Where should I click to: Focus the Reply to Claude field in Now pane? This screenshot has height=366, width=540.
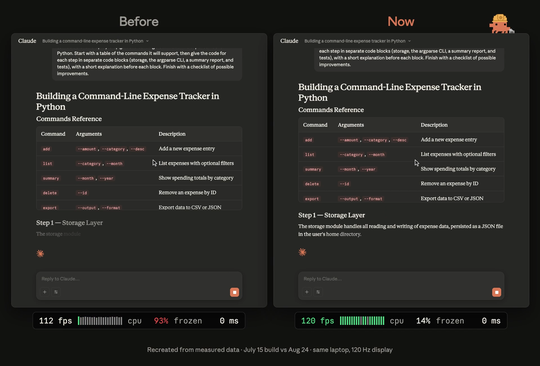pos(401,279)
